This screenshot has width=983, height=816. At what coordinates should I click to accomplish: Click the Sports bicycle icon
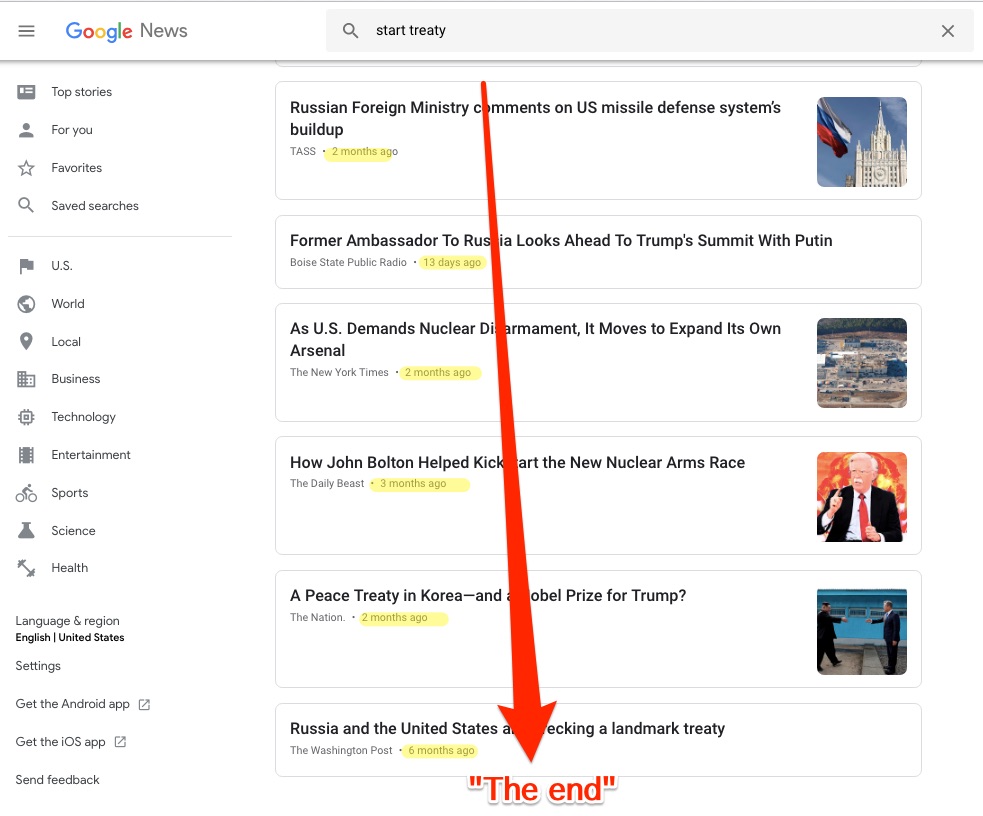[x=26, y=493]
